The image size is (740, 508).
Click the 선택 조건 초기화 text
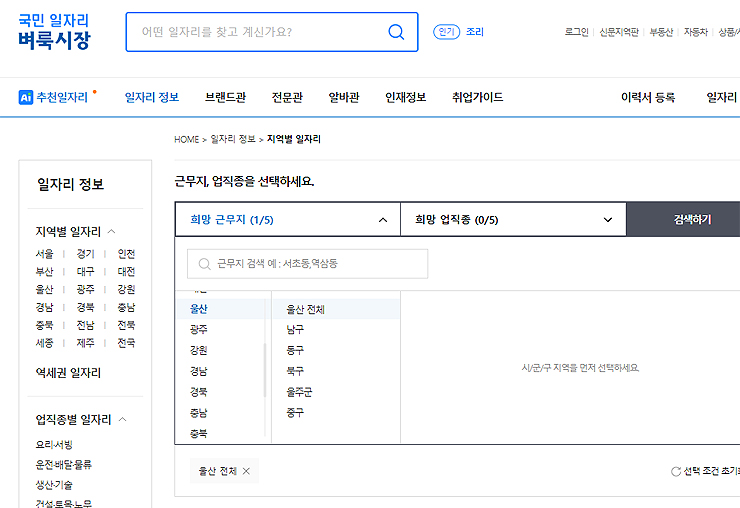pos(712,471)
